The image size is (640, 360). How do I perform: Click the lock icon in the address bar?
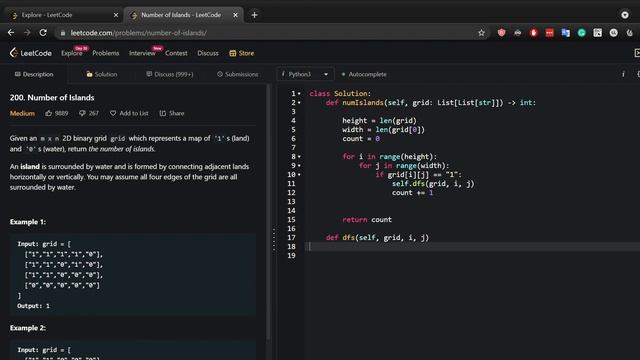tap(62, 33)
